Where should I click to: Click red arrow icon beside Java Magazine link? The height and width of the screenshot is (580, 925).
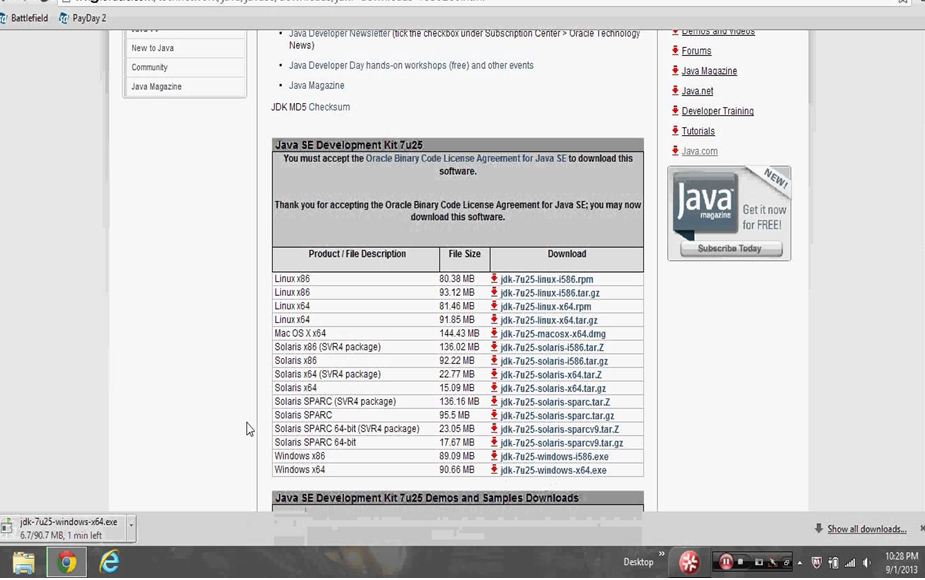tap(675, 71)
